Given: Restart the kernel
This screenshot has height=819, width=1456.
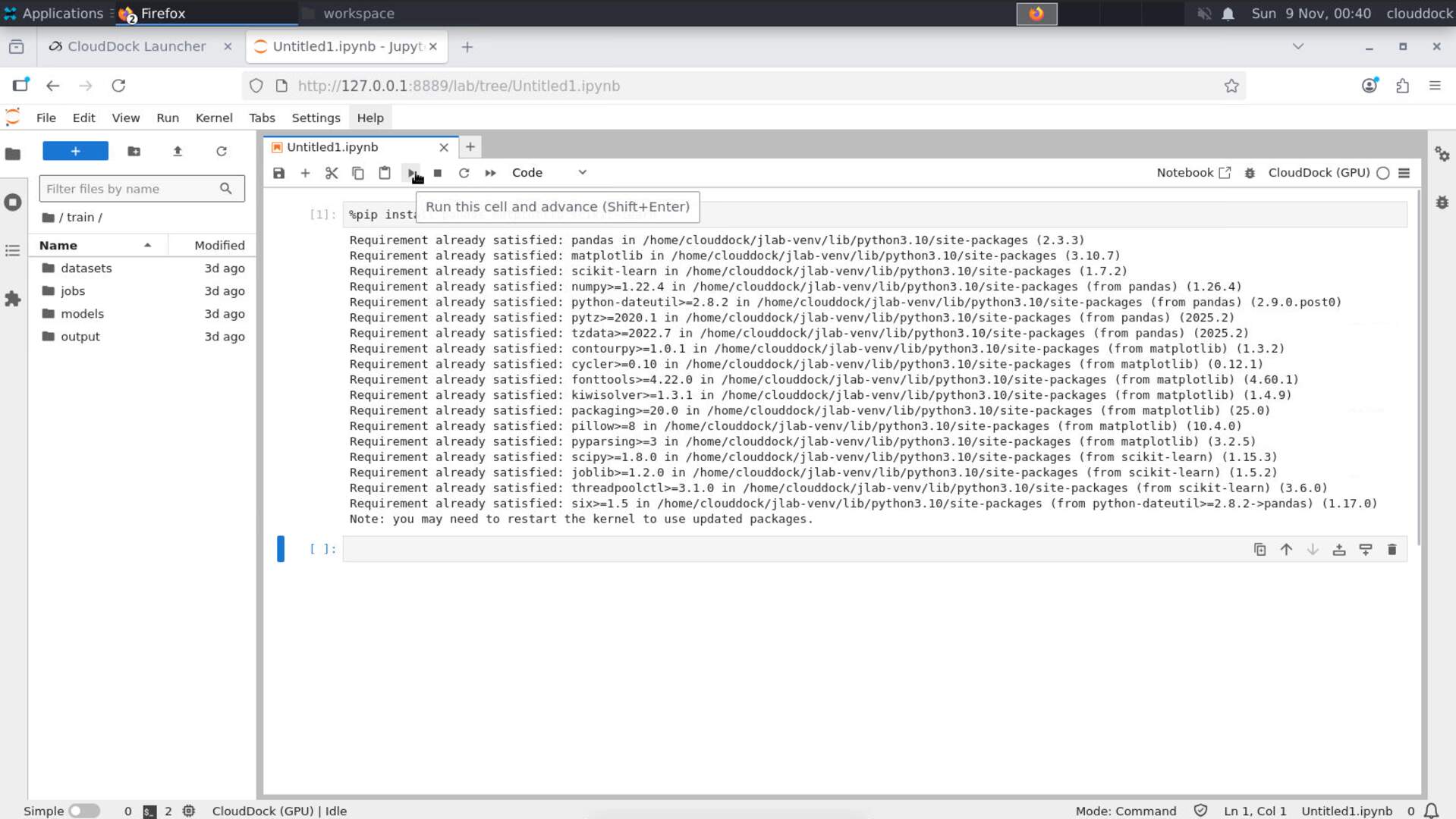Looking at the screenshot, I should 464,173.
